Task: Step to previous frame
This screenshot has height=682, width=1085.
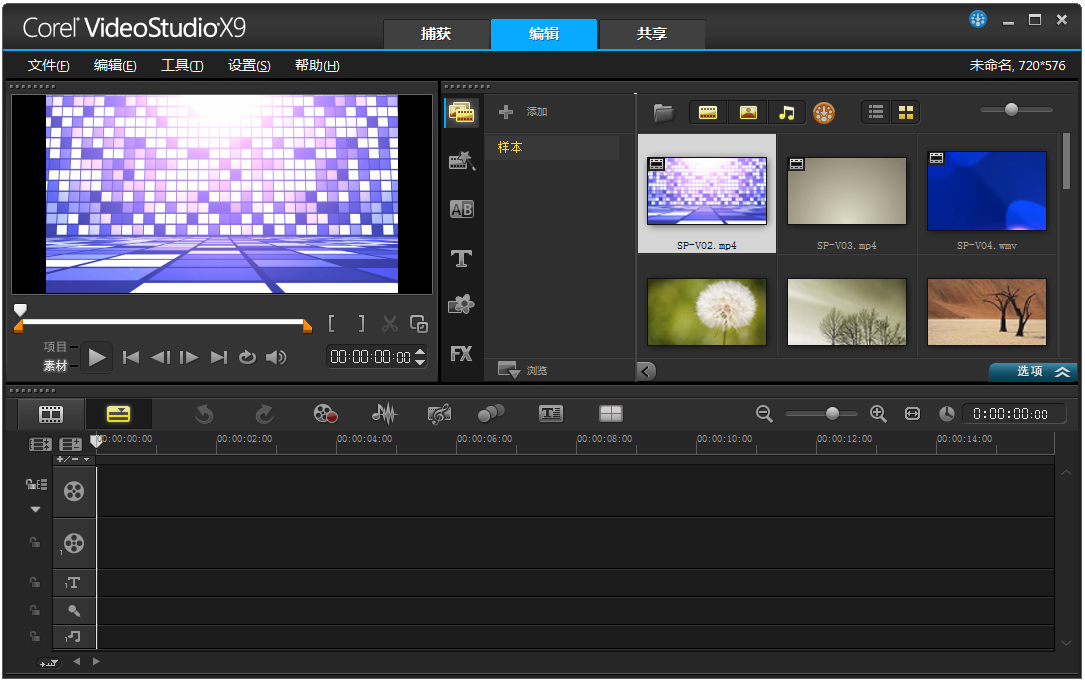Action: [161, 358]
